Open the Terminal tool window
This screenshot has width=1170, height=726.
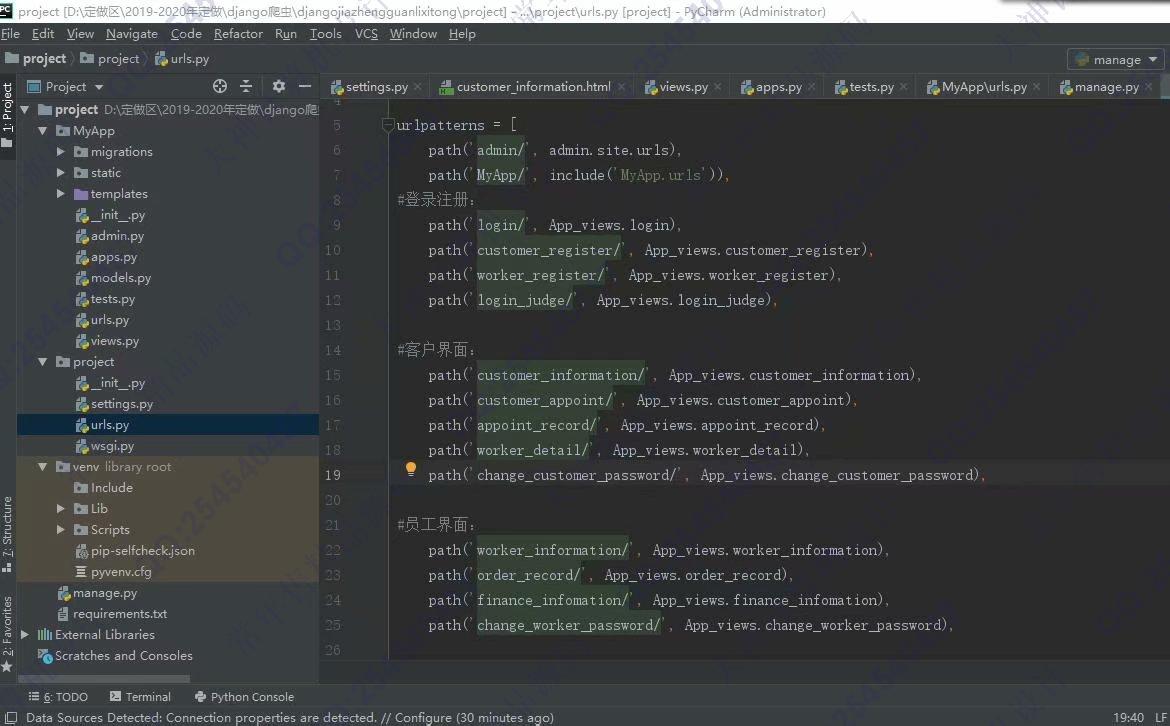(x=140, y=696)
